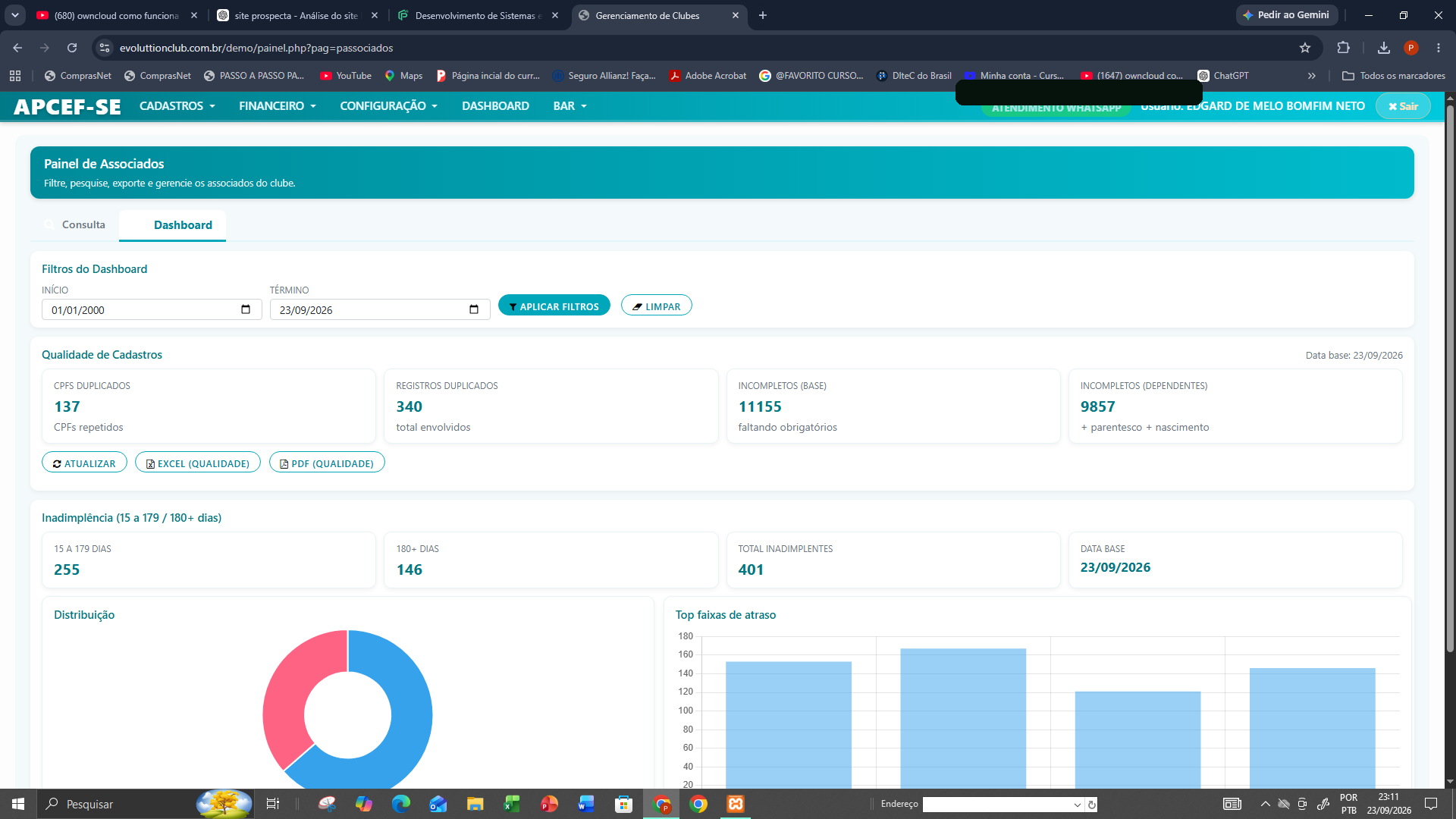Open Task View in the taskbar

pyautogui.click(x=273, y=804)
